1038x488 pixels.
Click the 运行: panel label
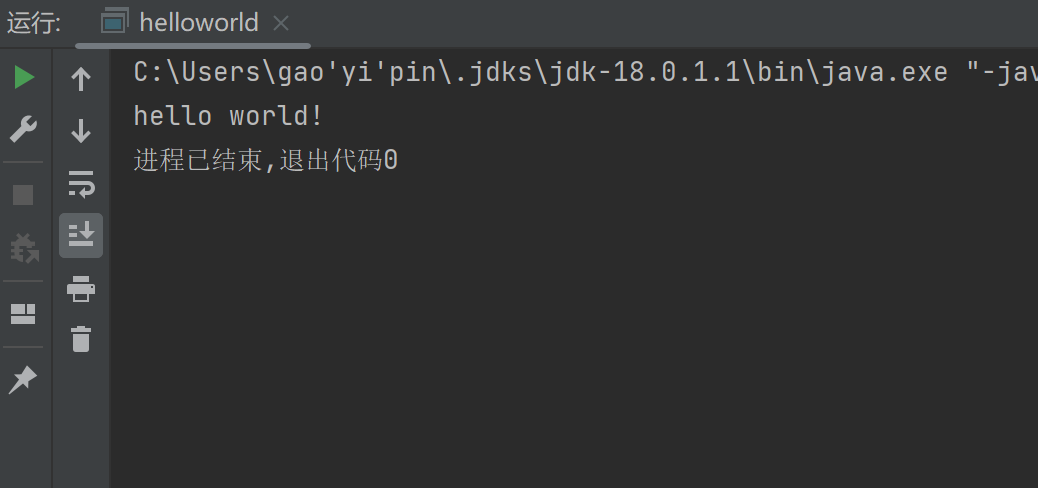34,23
